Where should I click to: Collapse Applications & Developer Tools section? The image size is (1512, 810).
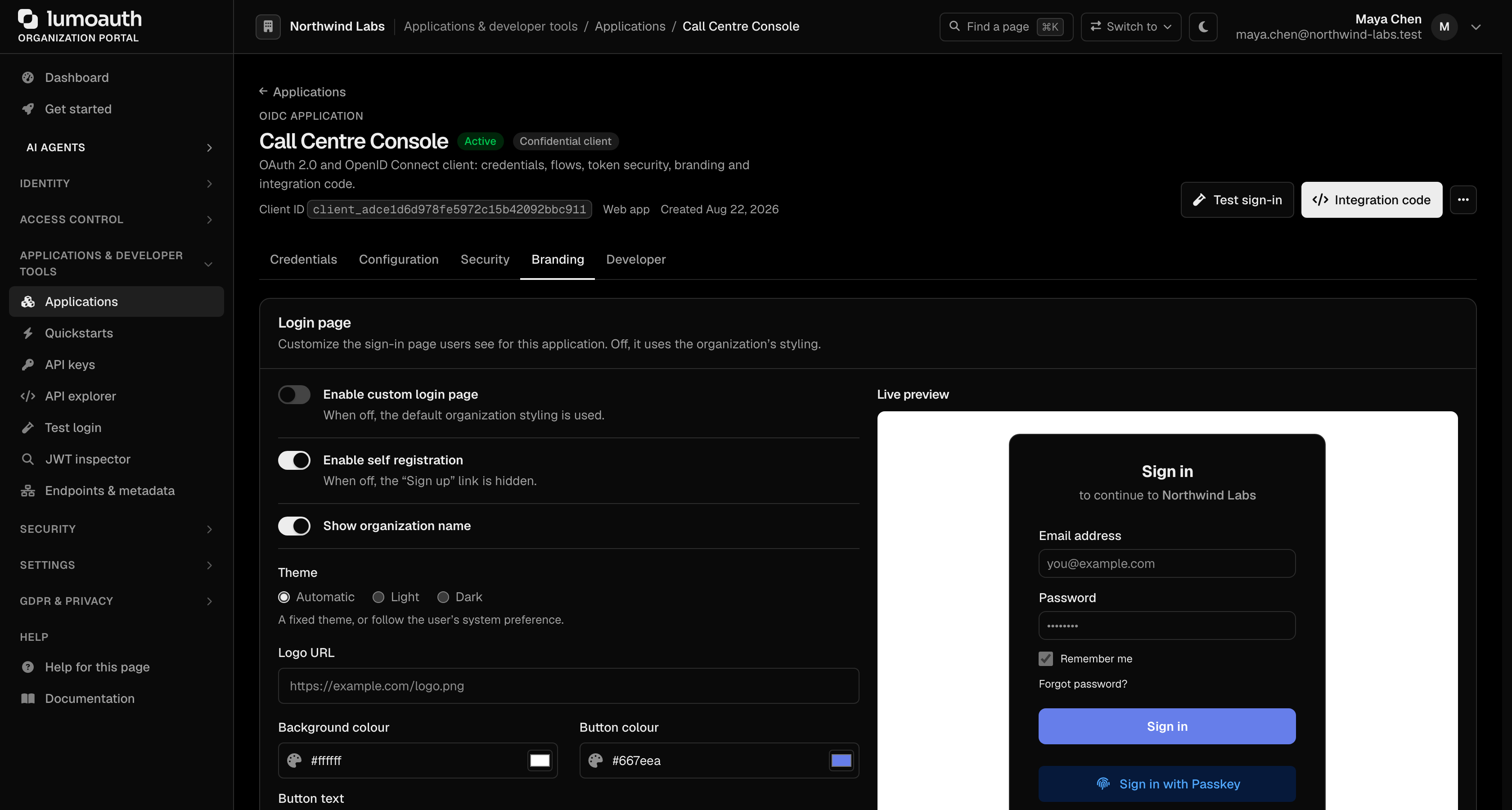pyautogui.click(x=116, y=264)
